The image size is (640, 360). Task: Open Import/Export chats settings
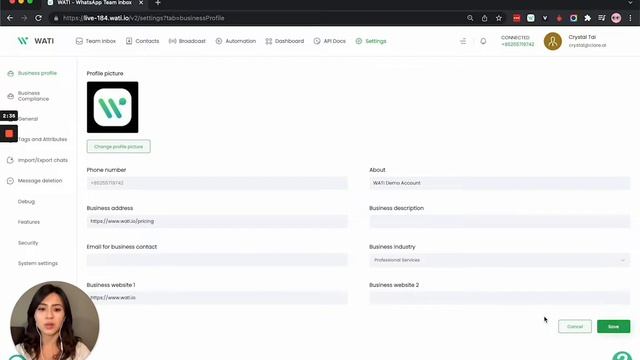43,160
